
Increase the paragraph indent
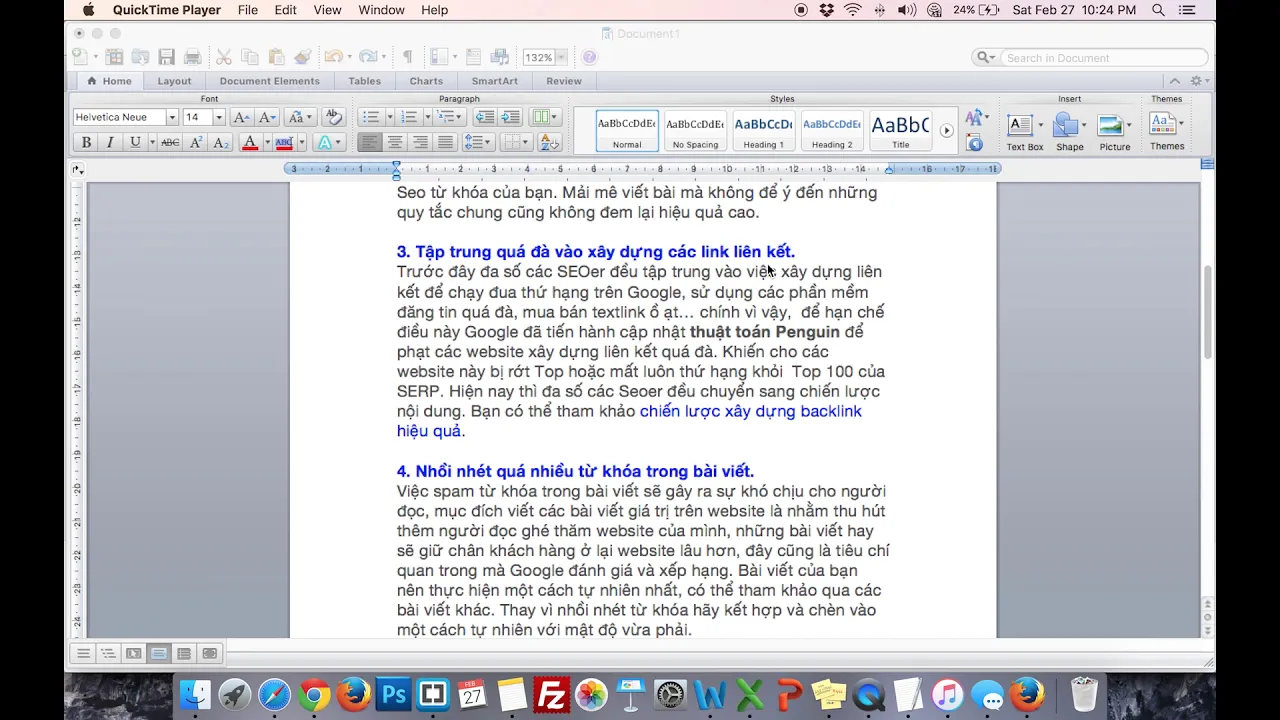point(510,117)
